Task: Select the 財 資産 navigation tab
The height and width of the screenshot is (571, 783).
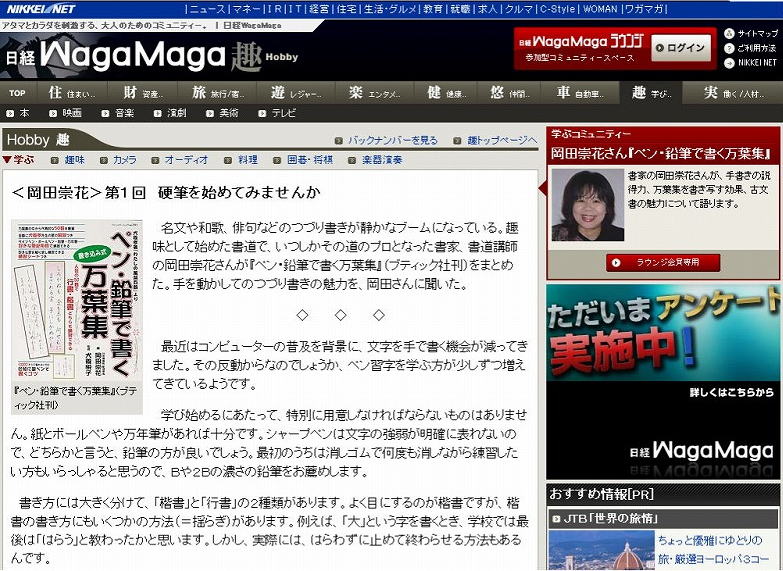Action: (x=144, y=93)
